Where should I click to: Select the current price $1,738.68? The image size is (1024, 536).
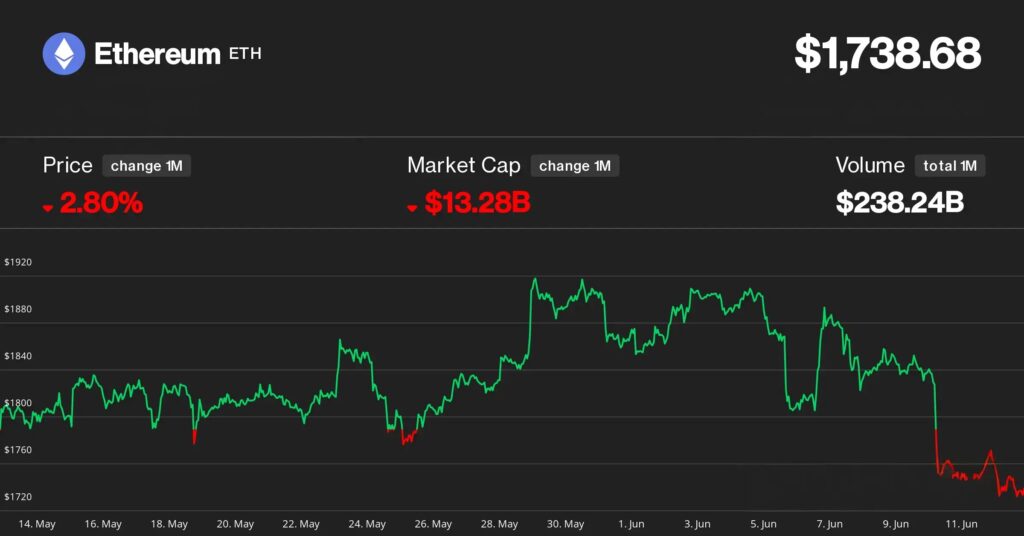click(887, 54)
